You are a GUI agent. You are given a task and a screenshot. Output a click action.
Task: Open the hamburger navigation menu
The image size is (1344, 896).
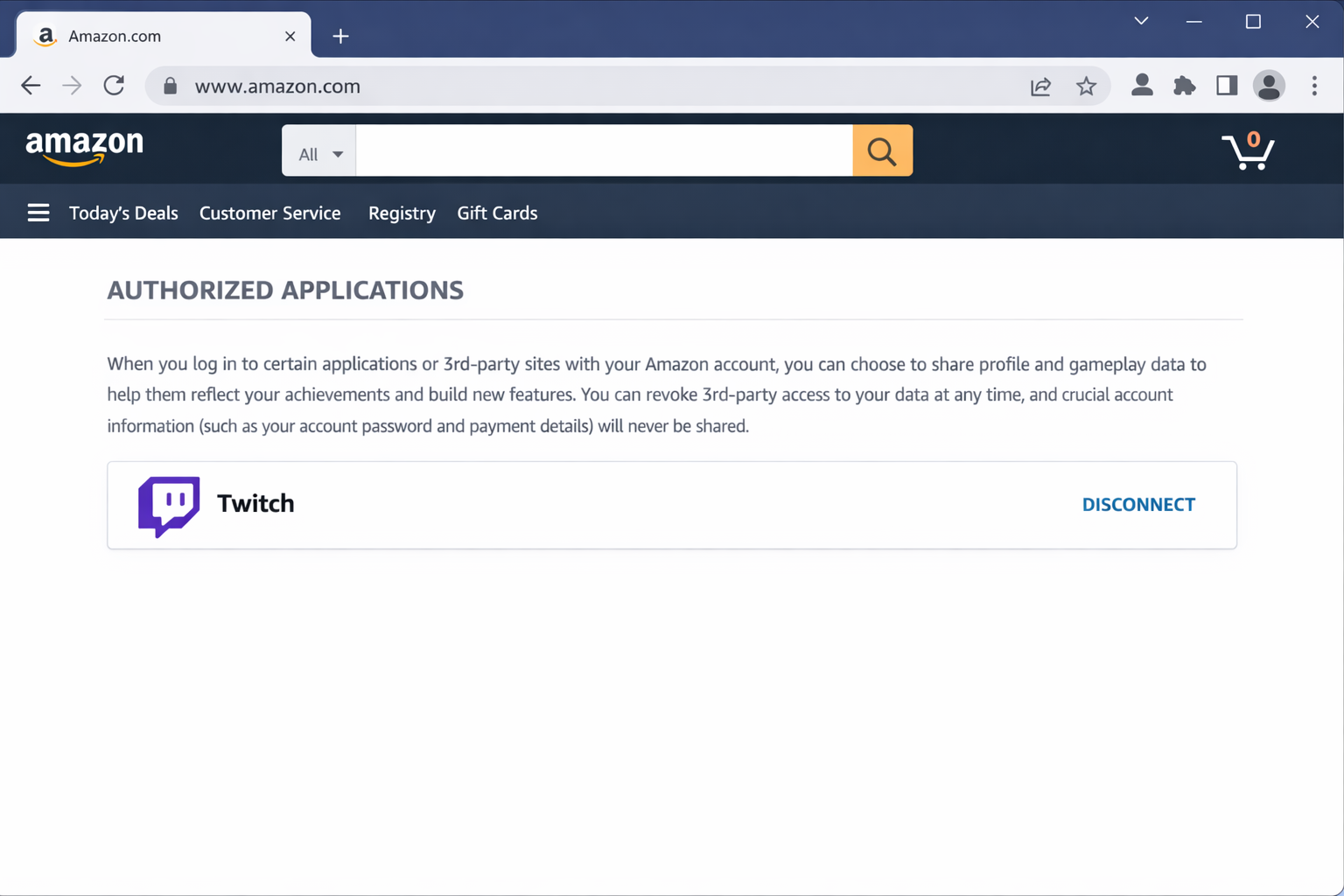pos(38,212)
